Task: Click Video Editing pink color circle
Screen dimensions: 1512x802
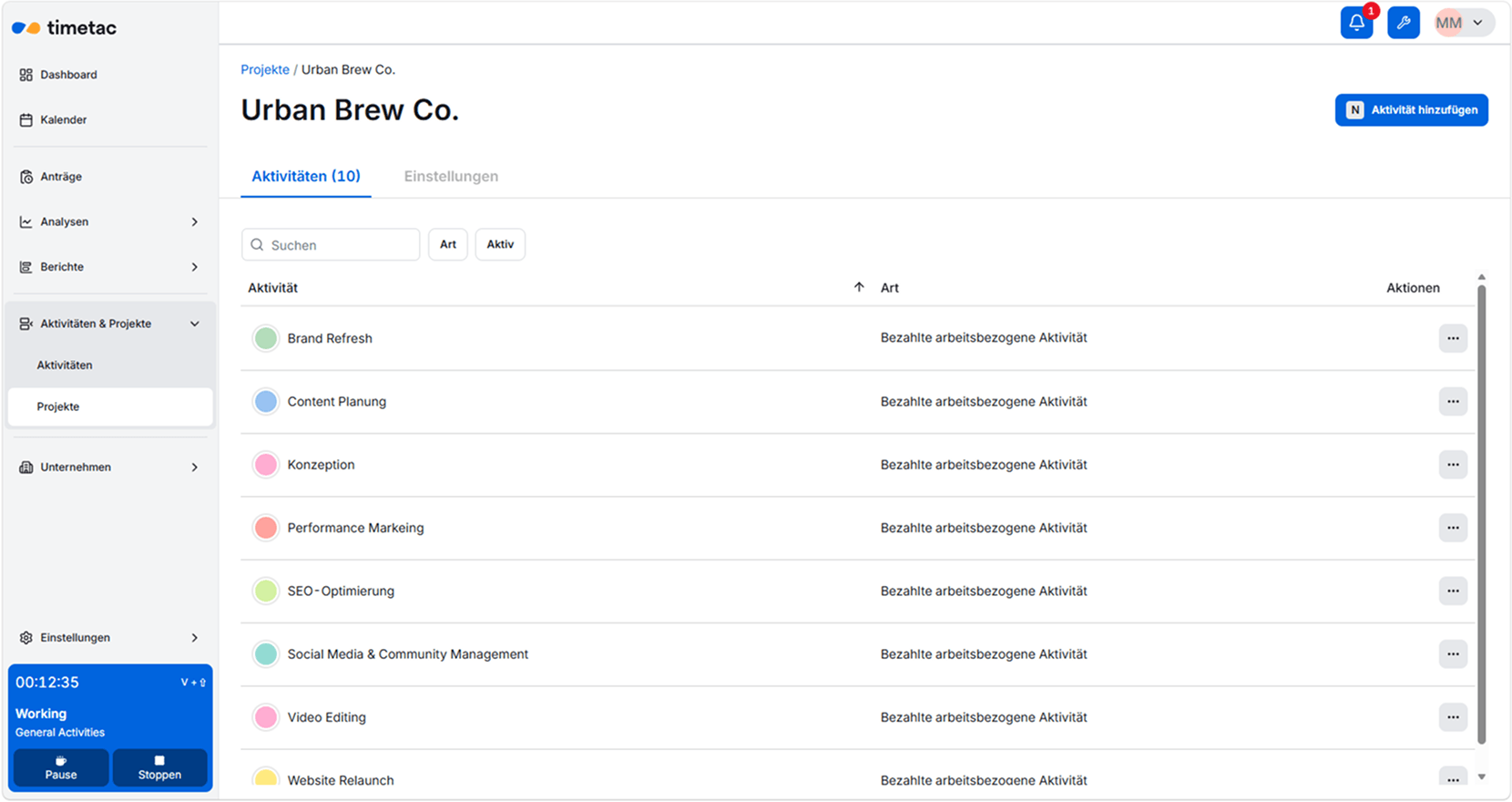Action: tap(266, 717)
